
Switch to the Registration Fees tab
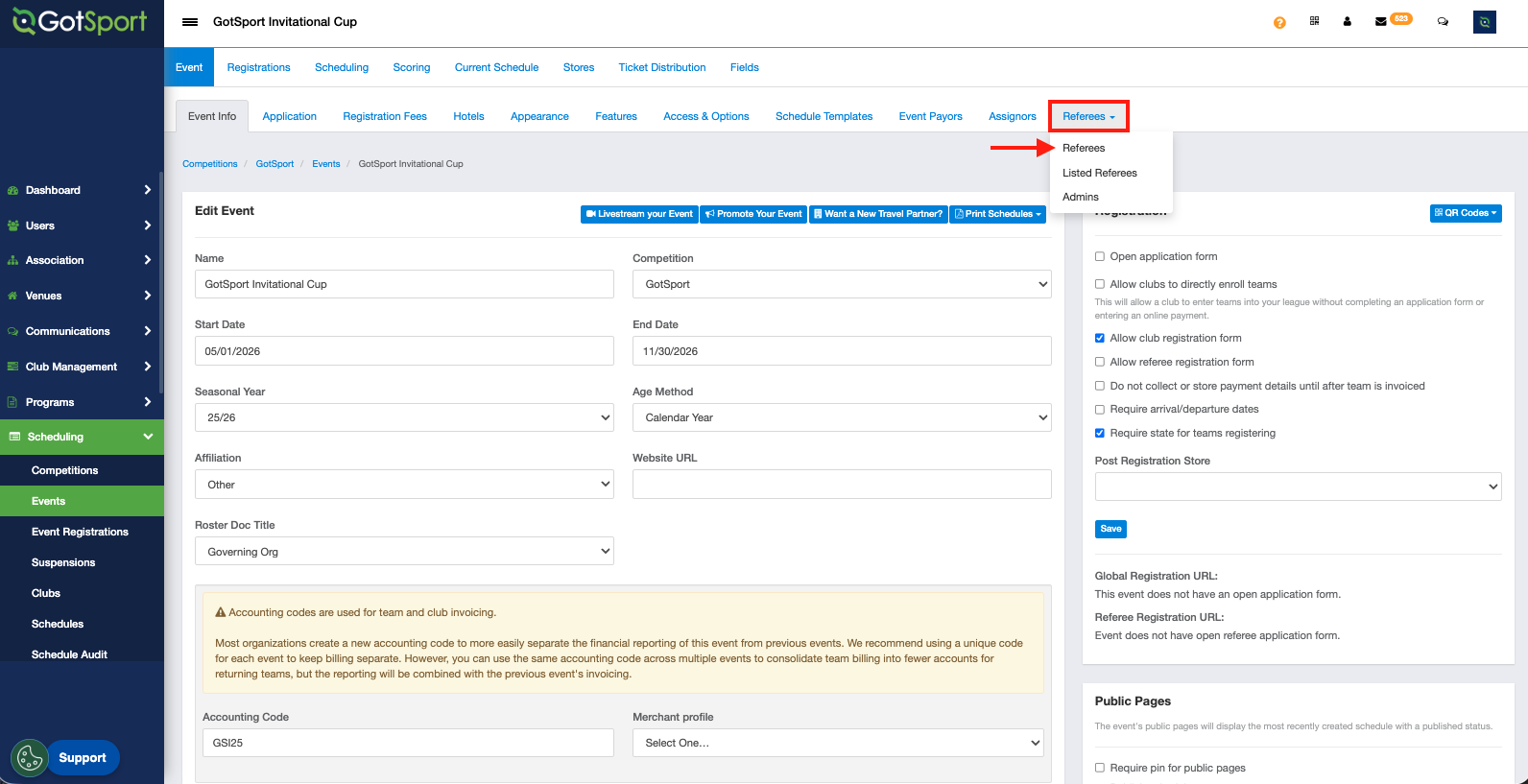(384, 116)
